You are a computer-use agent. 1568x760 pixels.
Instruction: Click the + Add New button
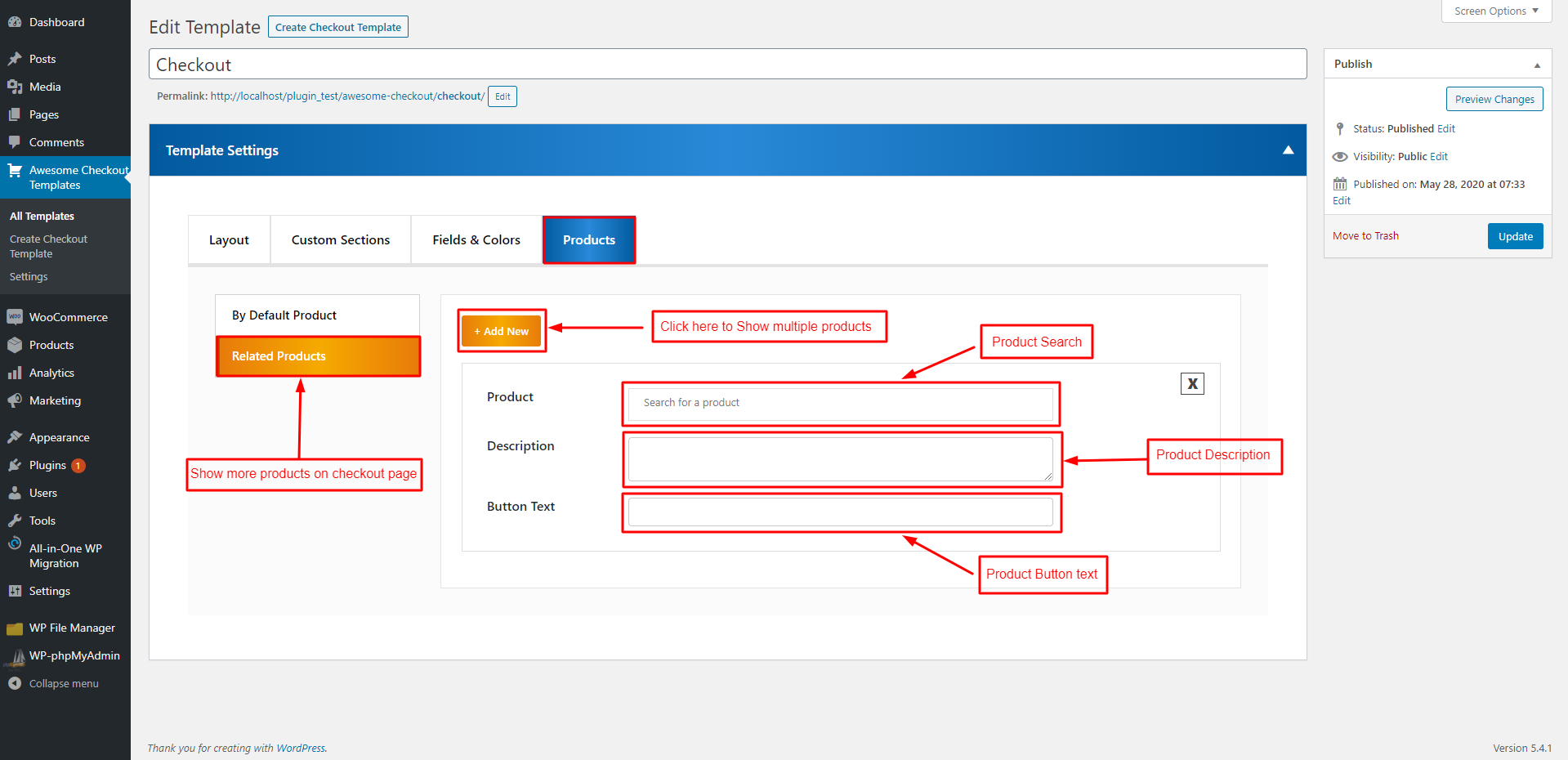pos(502,331)
